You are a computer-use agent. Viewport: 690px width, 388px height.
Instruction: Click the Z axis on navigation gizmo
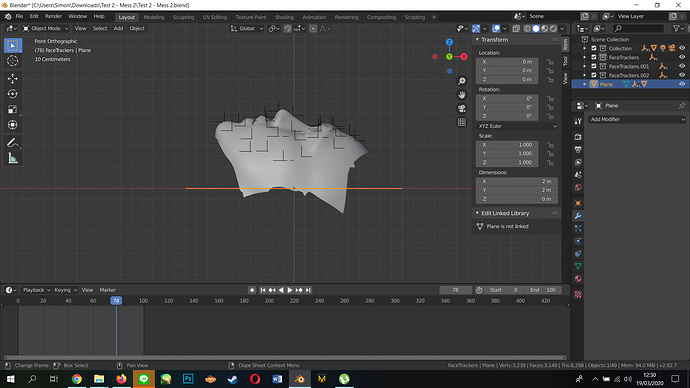[449, 42]
